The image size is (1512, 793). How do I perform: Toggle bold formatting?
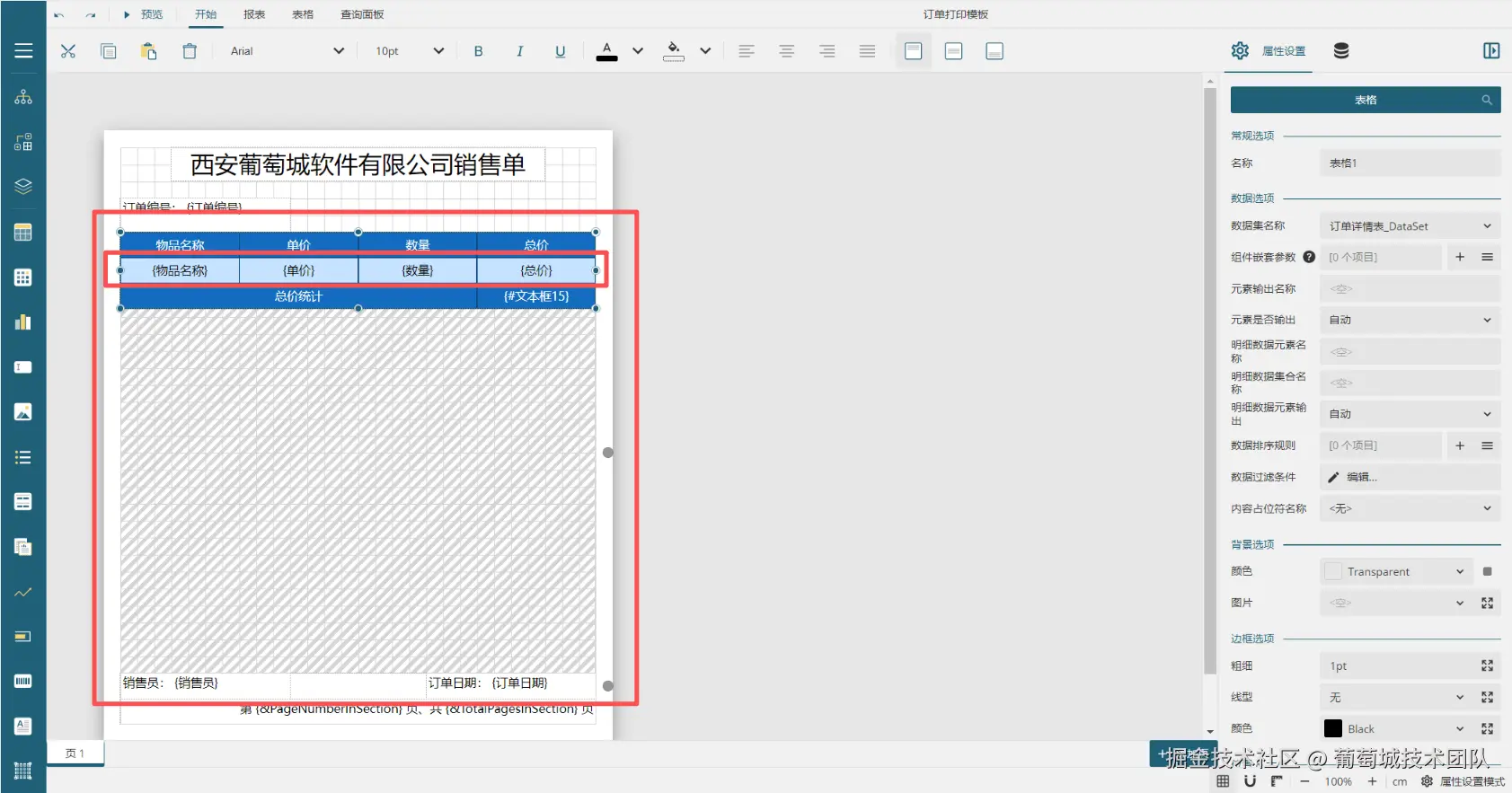pos(479,51)
